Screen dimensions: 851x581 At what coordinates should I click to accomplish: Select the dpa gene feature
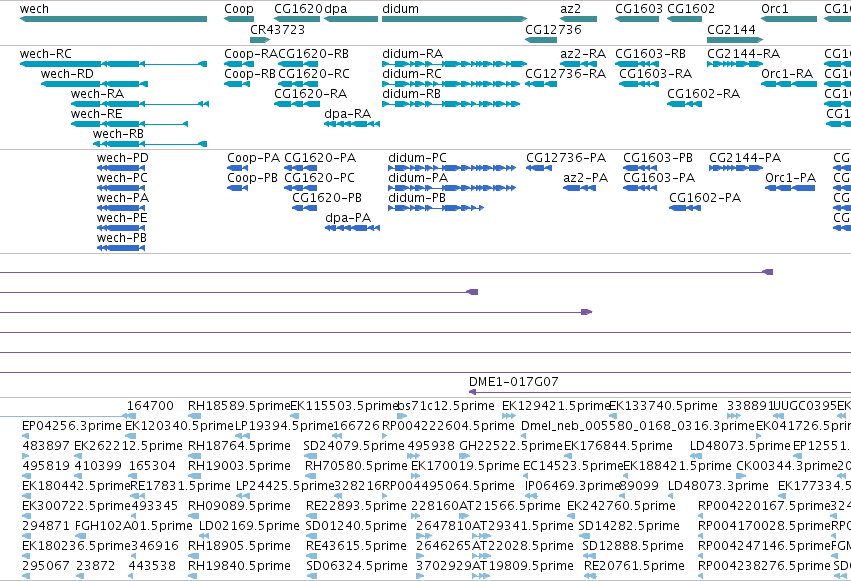(351, 19)
